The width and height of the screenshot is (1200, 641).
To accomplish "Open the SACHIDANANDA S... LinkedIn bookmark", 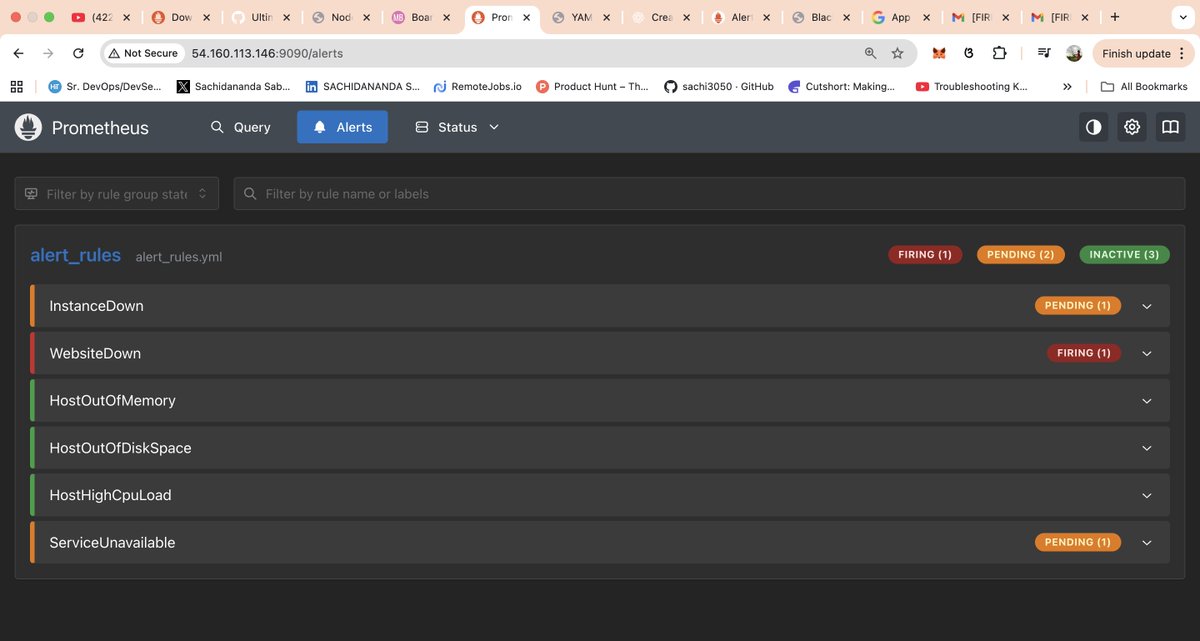I will (x=363, y=87).
